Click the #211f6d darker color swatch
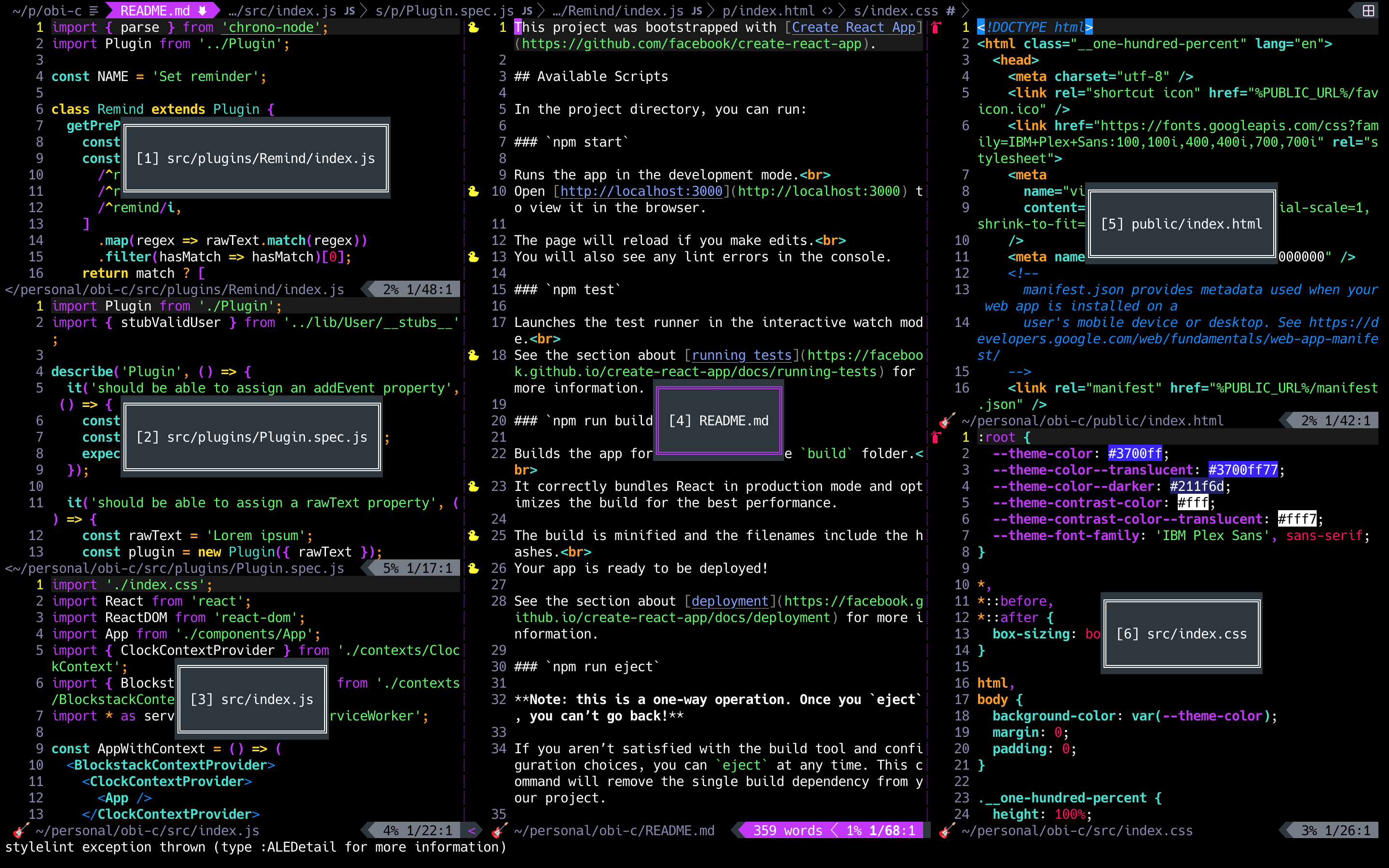 (x=1197, y=486)
